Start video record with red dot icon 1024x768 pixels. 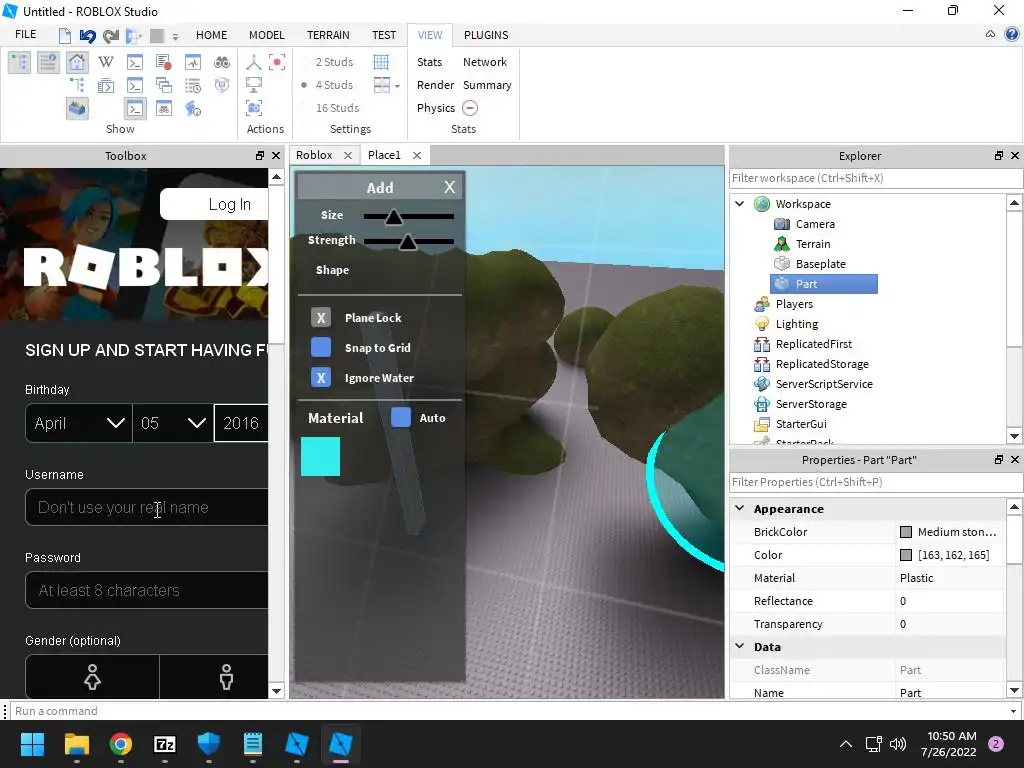tap(277, 62)
